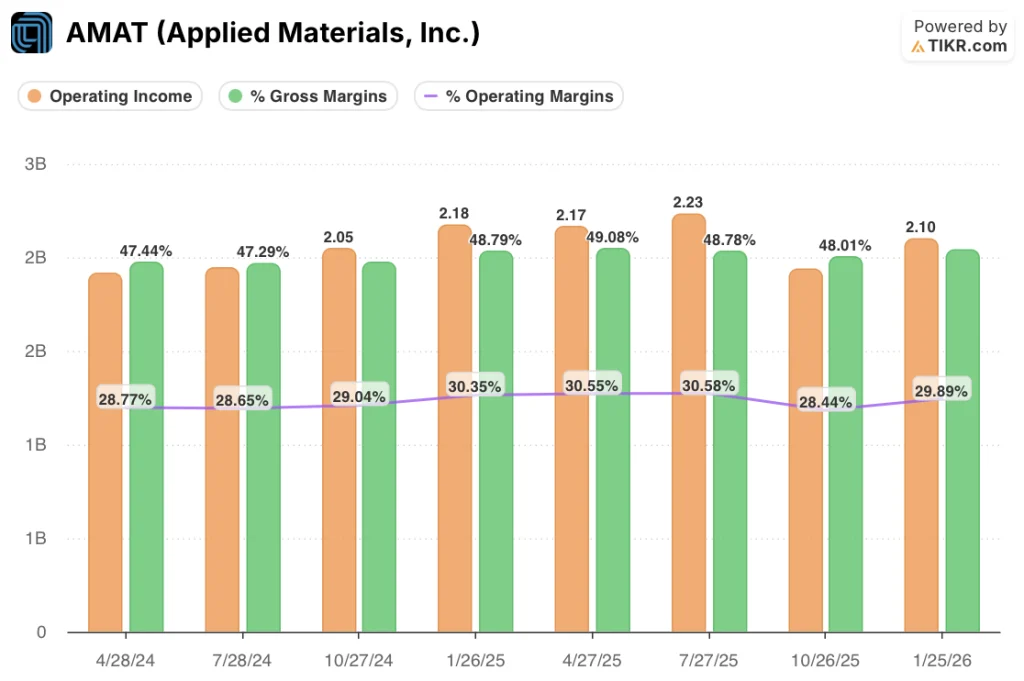Image resolution: width=1024 pixels, height=681 pixels.
Task: Click the TIKR triangle logo icon
Action: pos(918,46)
